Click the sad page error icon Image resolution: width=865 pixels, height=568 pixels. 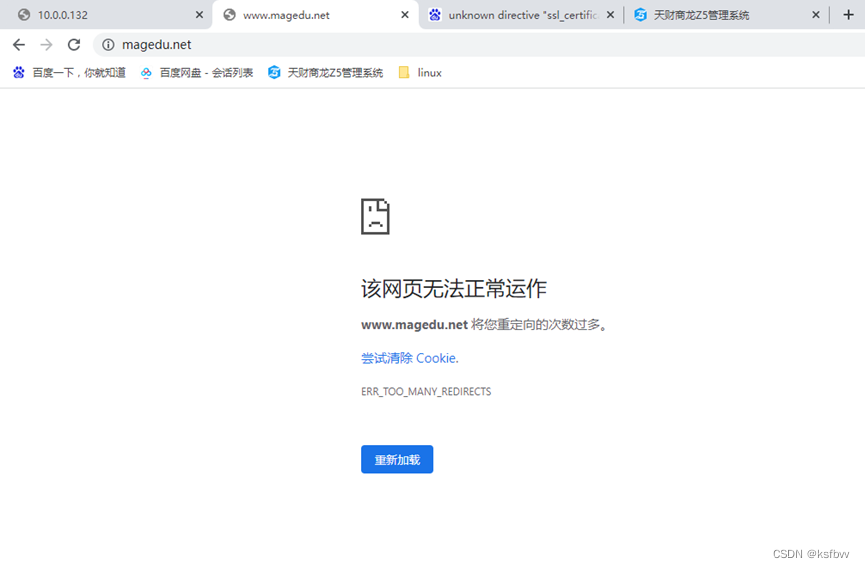375,217
